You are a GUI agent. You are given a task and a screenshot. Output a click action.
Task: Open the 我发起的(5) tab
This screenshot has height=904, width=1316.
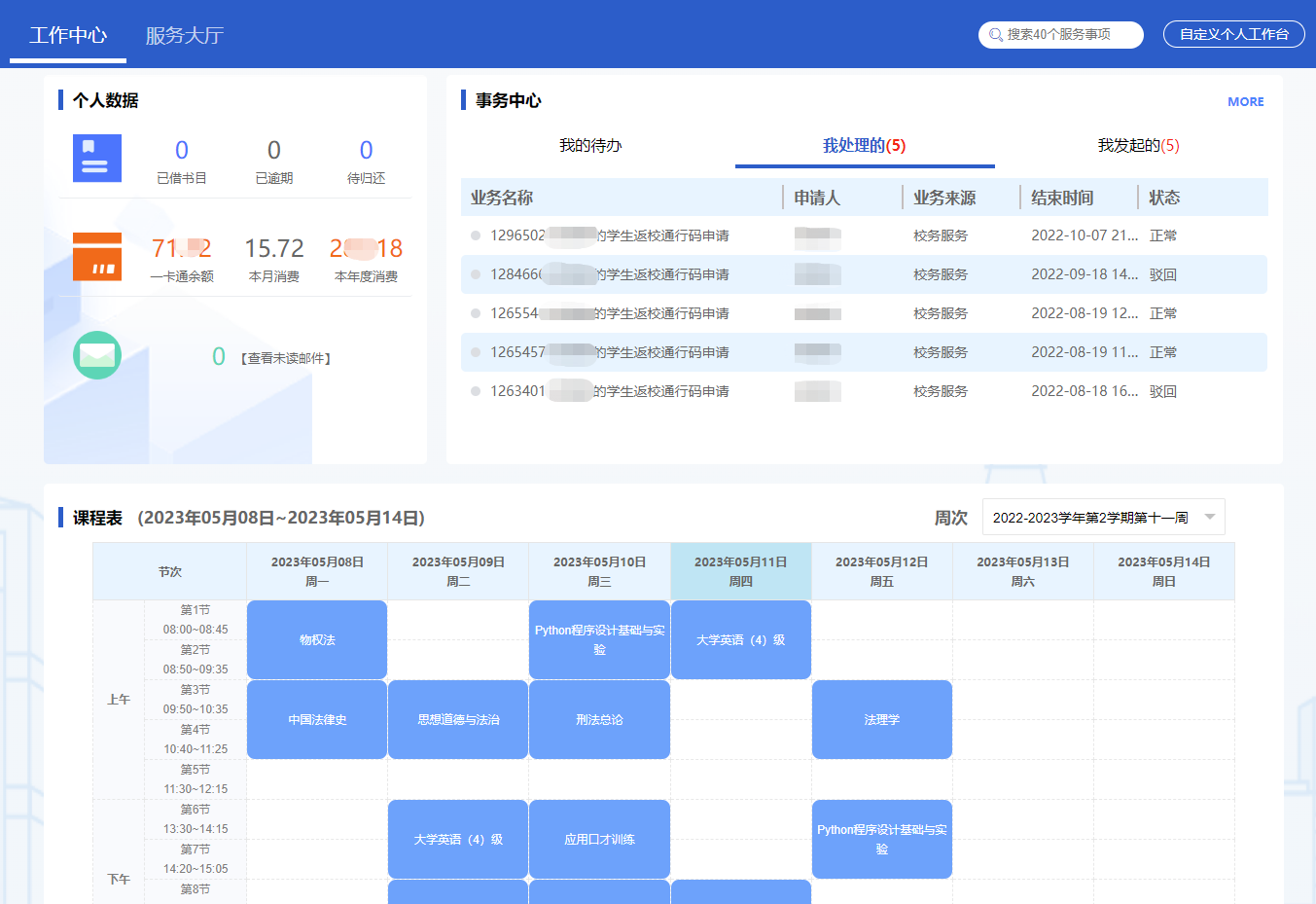tap(1139, 146)
